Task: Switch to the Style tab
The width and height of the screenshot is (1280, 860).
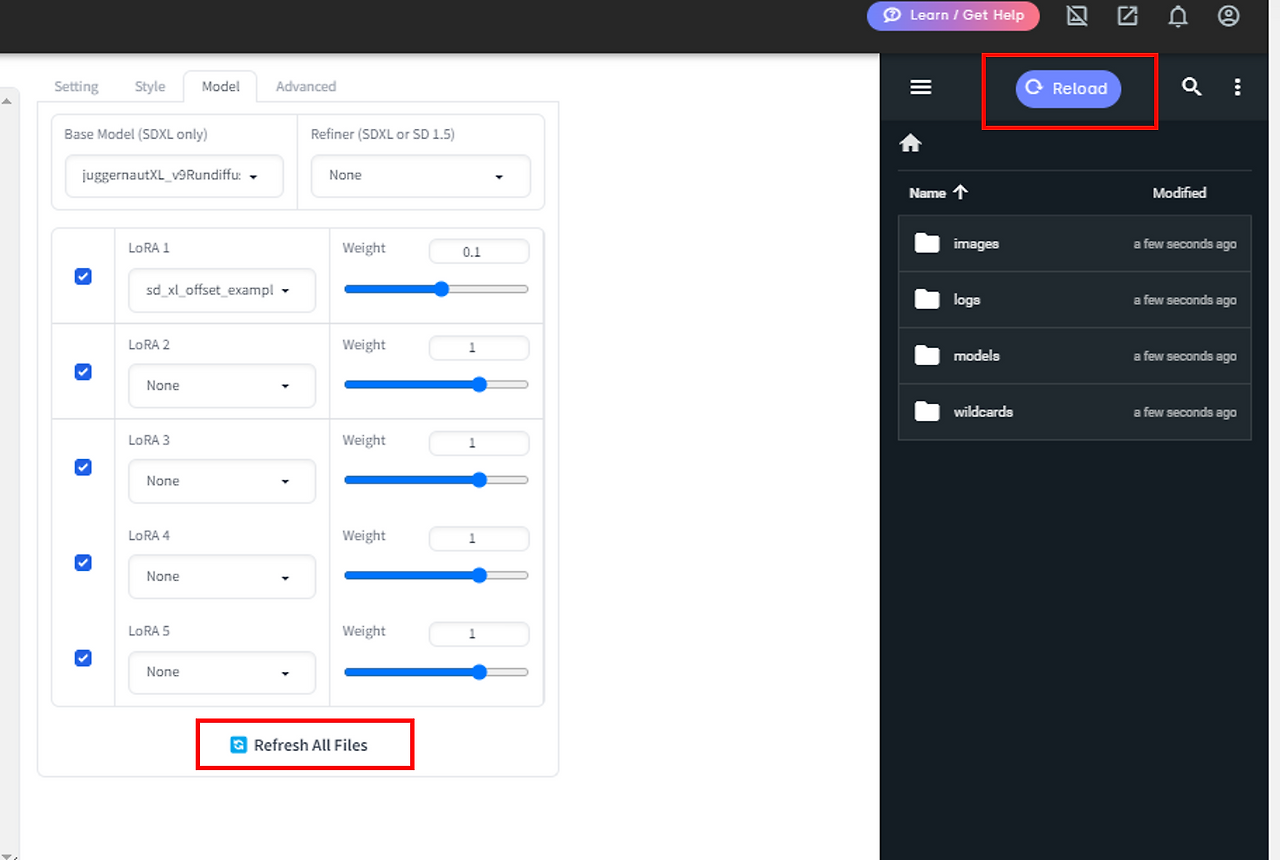Action: tap(150, 86)
